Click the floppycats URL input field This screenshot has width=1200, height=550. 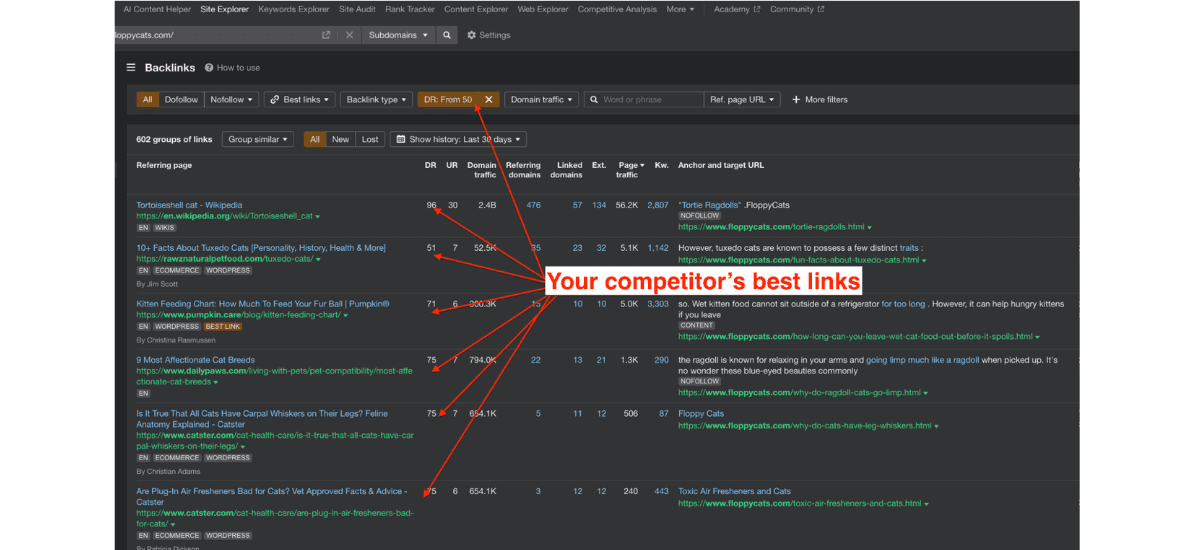click(216, 35)
